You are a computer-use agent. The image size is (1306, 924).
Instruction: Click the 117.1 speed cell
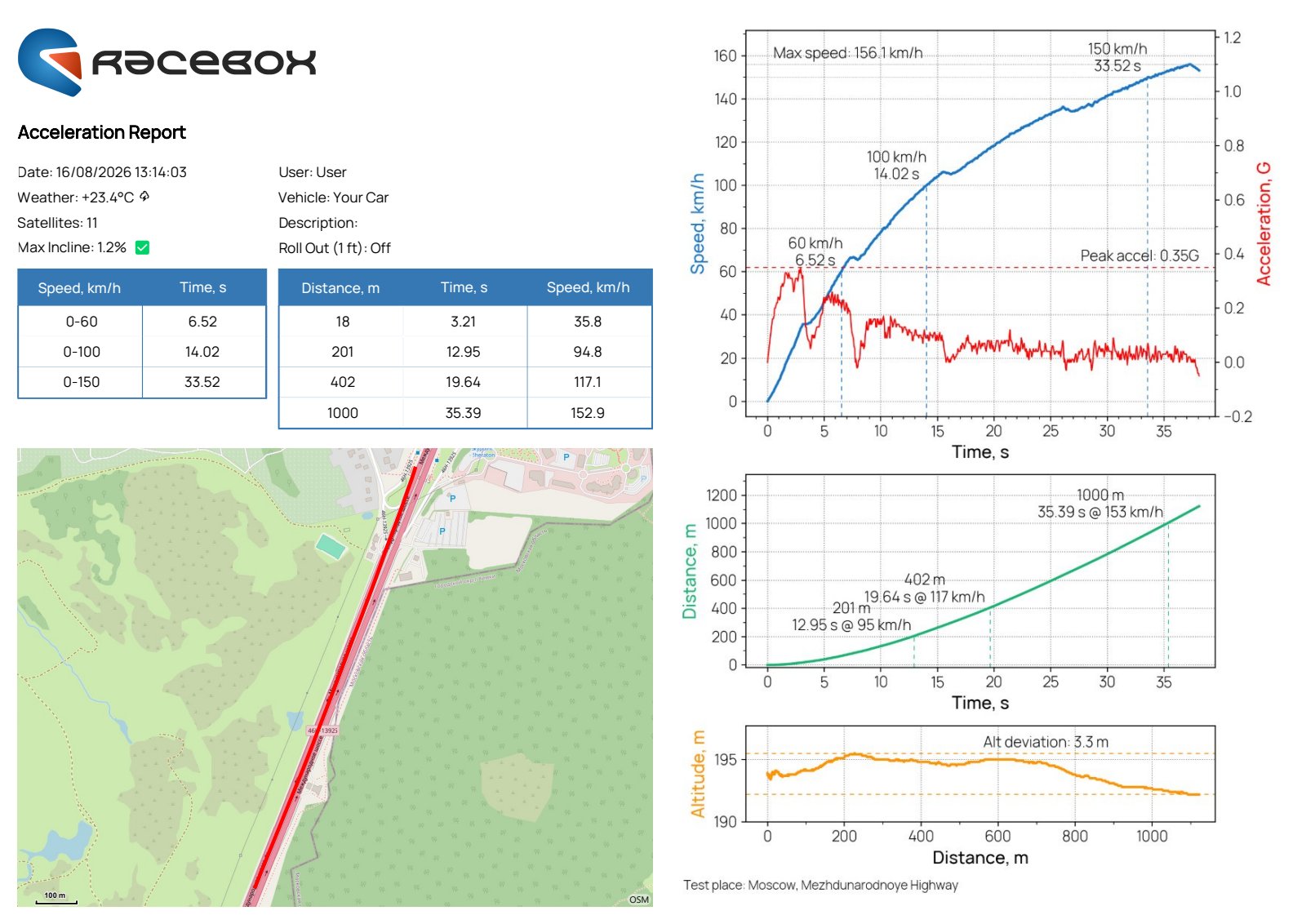click(x=588, y=382)
